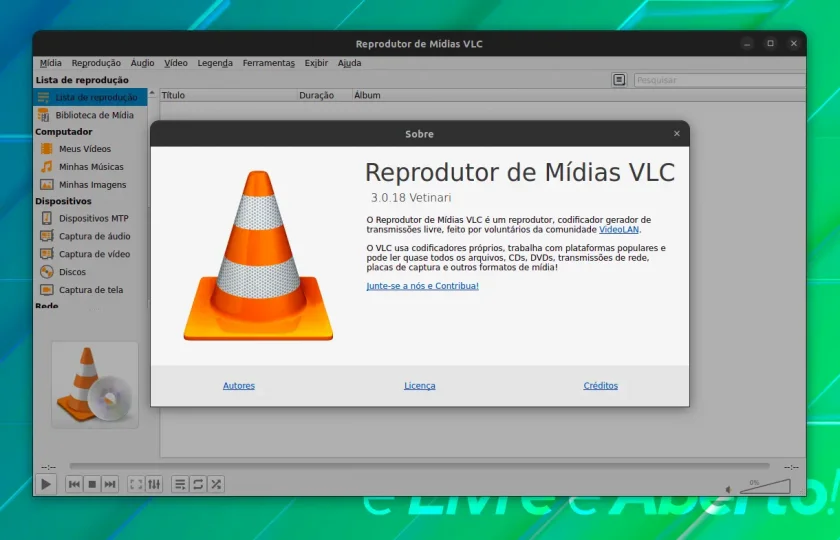Click the album art cone thumbnail
This screenshot has height=540, width=840.
(95, 385)
